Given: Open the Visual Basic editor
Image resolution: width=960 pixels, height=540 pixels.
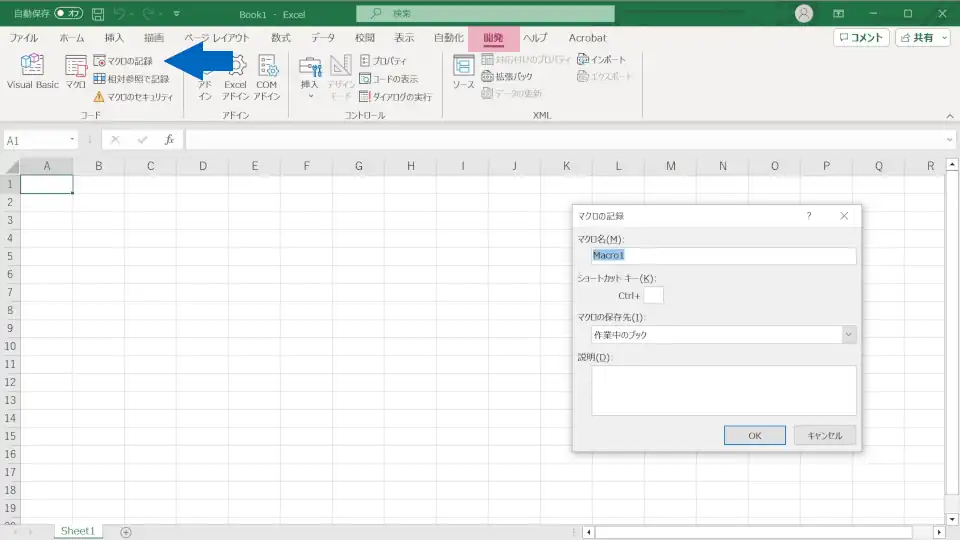Looking at the screenshot, I should 32,72.
